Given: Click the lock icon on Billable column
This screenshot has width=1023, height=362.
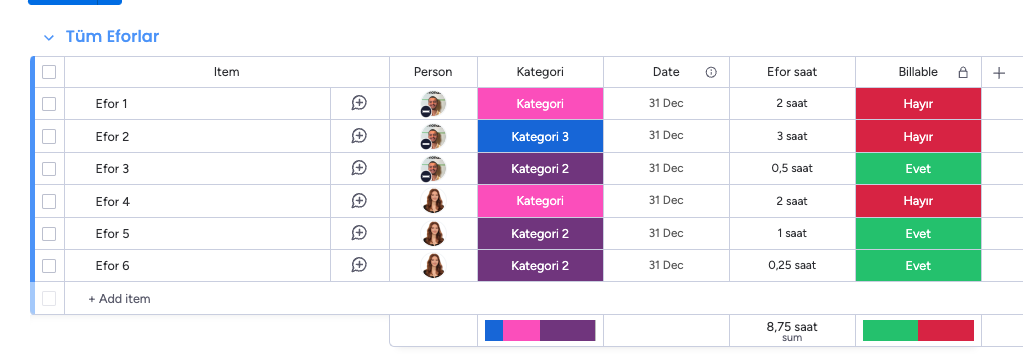Looking at the screenshot, I should click(963, 72).
